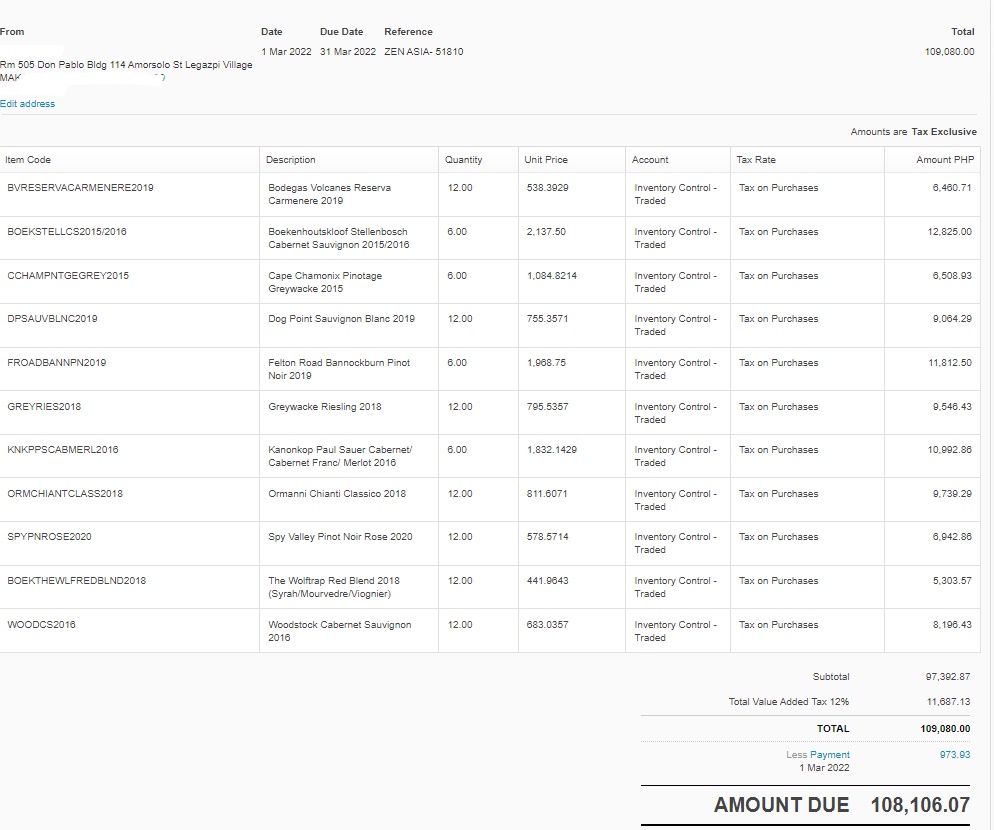Screen dimensions: 994x830
Task: Click description Woodstock Cabernet Sauvignon 2016
Action: [340, 631]
